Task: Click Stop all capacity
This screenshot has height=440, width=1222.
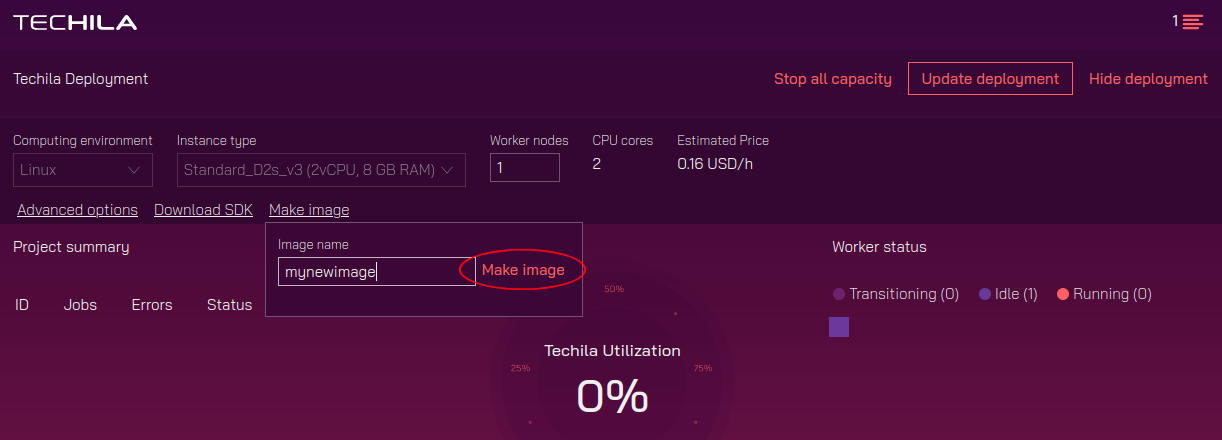Action: tap(833, 79)
